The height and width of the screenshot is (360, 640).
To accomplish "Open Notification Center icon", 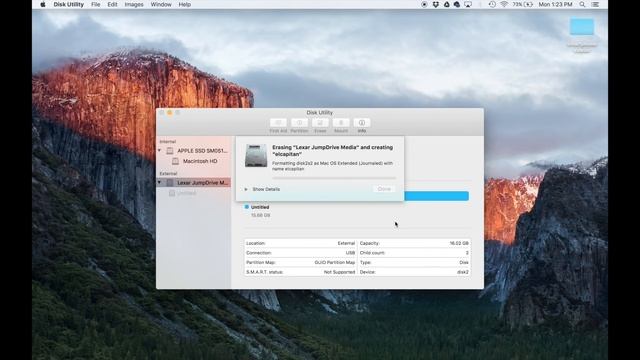I will pos(596,4).
